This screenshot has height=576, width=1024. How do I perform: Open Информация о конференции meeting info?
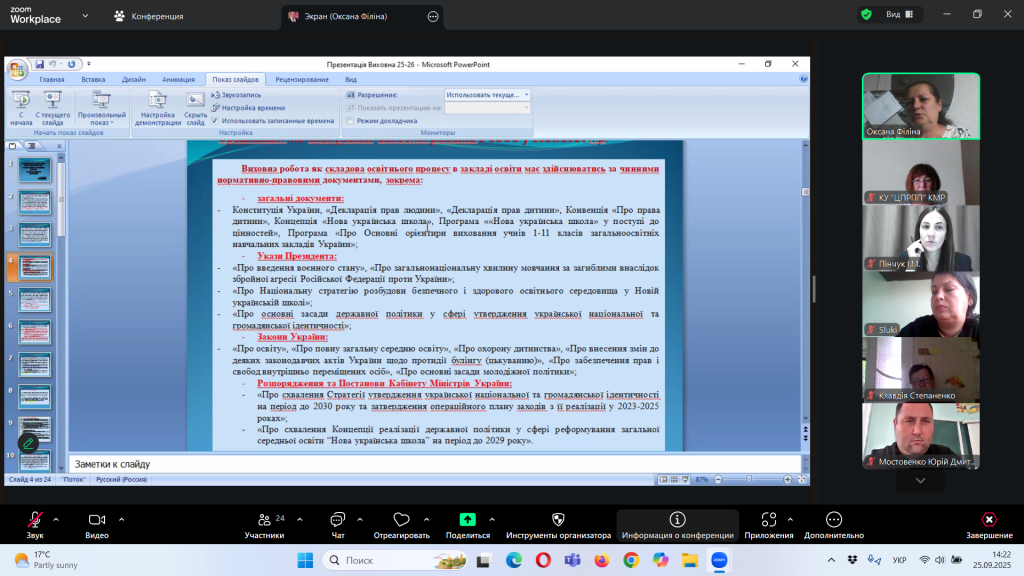[677, 521]
